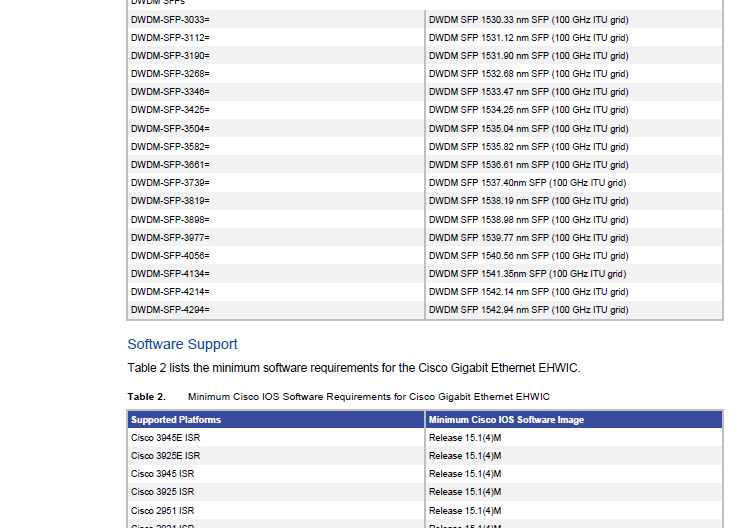Click the Supported Platforms column header
The width and height of the screenshot is (750, 528).
point(176,420)
